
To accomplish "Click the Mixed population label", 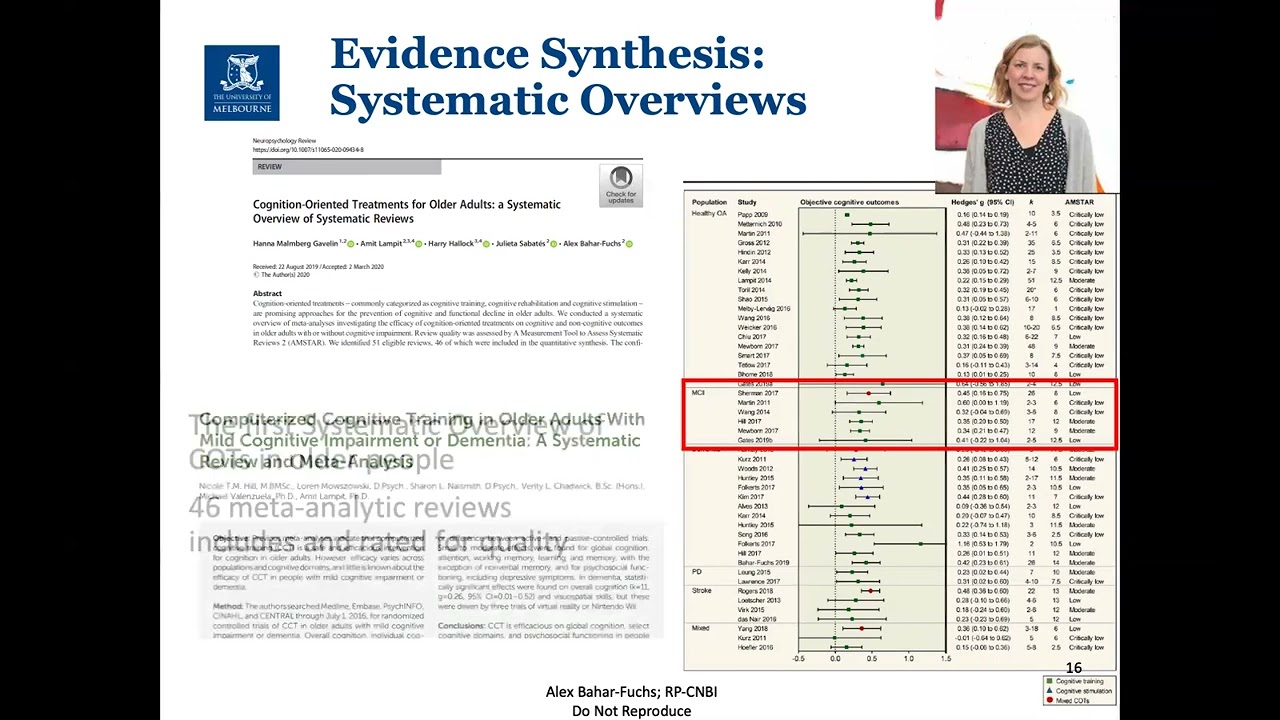I will tap(700, 629).
